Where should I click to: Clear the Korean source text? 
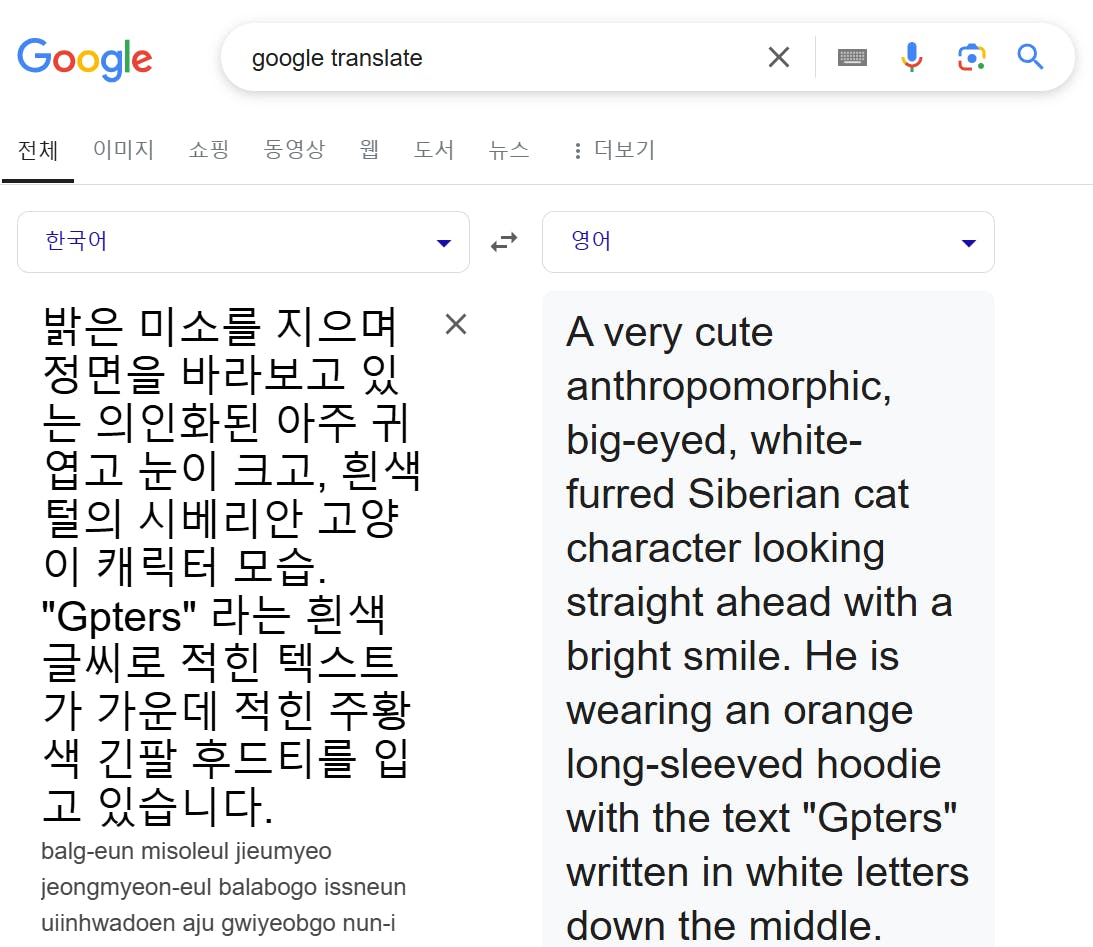point(456,324)
